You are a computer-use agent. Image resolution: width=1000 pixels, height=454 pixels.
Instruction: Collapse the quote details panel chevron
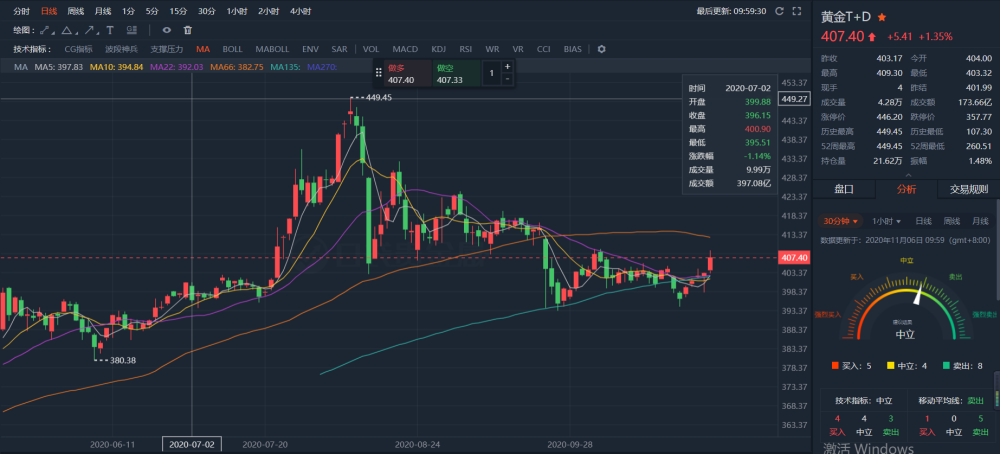pos(907,175)
